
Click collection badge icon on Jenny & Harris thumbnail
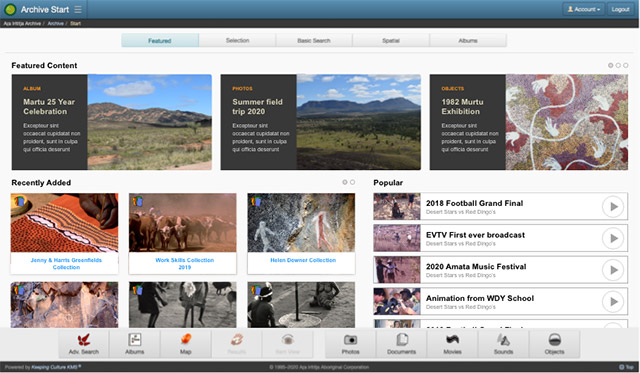(19, 201)
